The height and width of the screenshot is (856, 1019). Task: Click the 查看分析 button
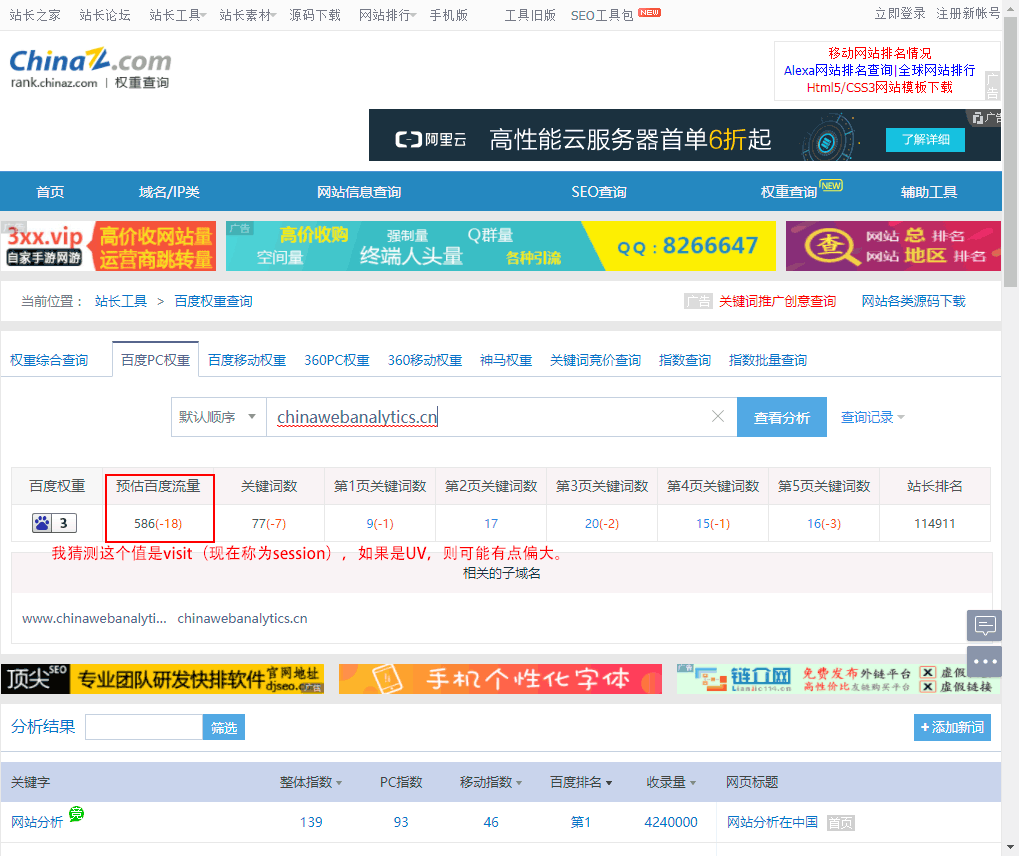782,417
